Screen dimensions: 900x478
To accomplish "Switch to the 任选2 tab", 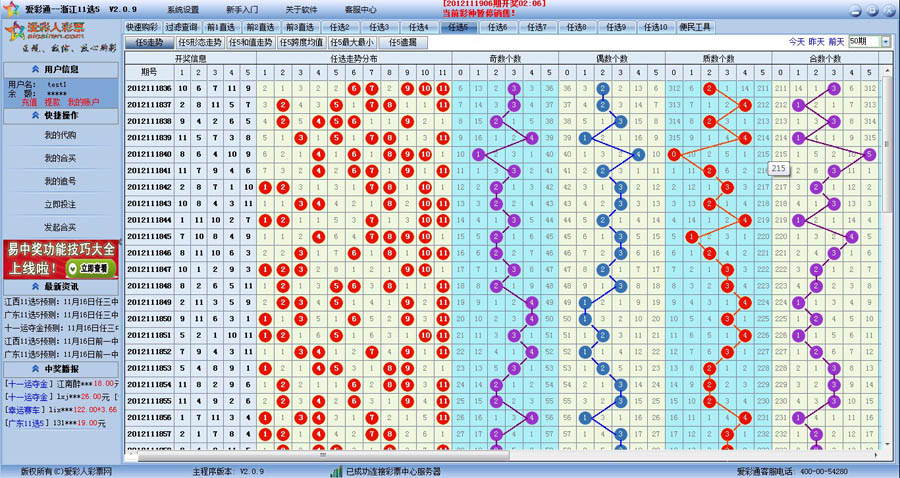I will (340, 27).
